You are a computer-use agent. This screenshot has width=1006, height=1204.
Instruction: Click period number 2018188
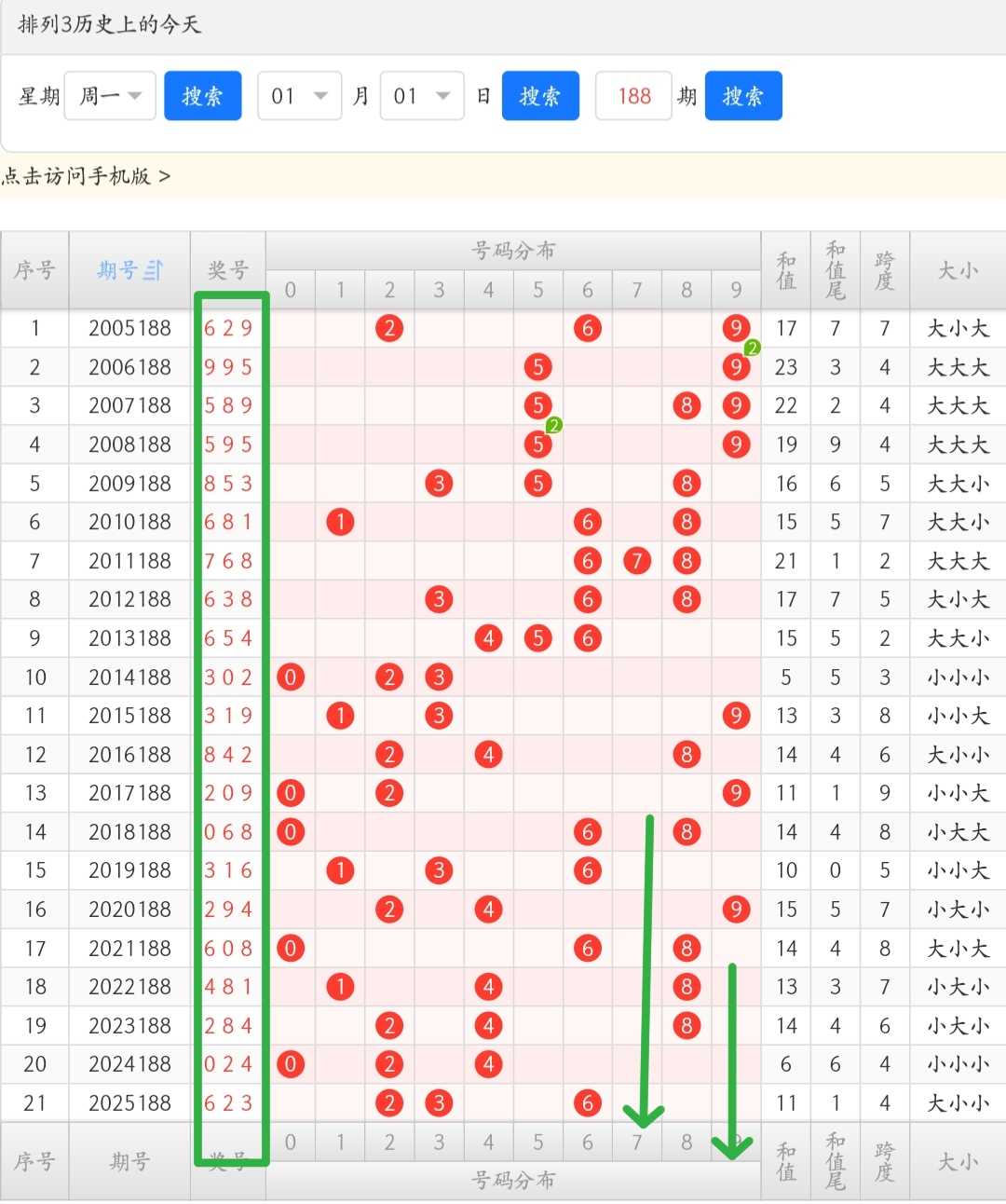tap(130, 832)
